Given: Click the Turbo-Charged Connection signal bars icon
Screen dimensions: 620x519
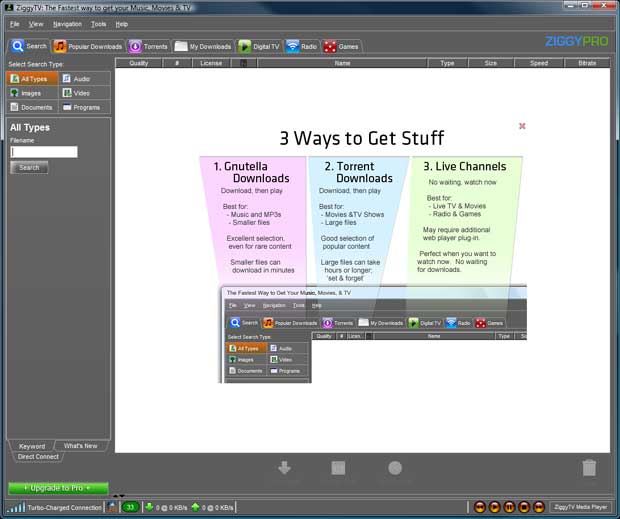Looking at the screenshot, I should [x=17, y=507].
